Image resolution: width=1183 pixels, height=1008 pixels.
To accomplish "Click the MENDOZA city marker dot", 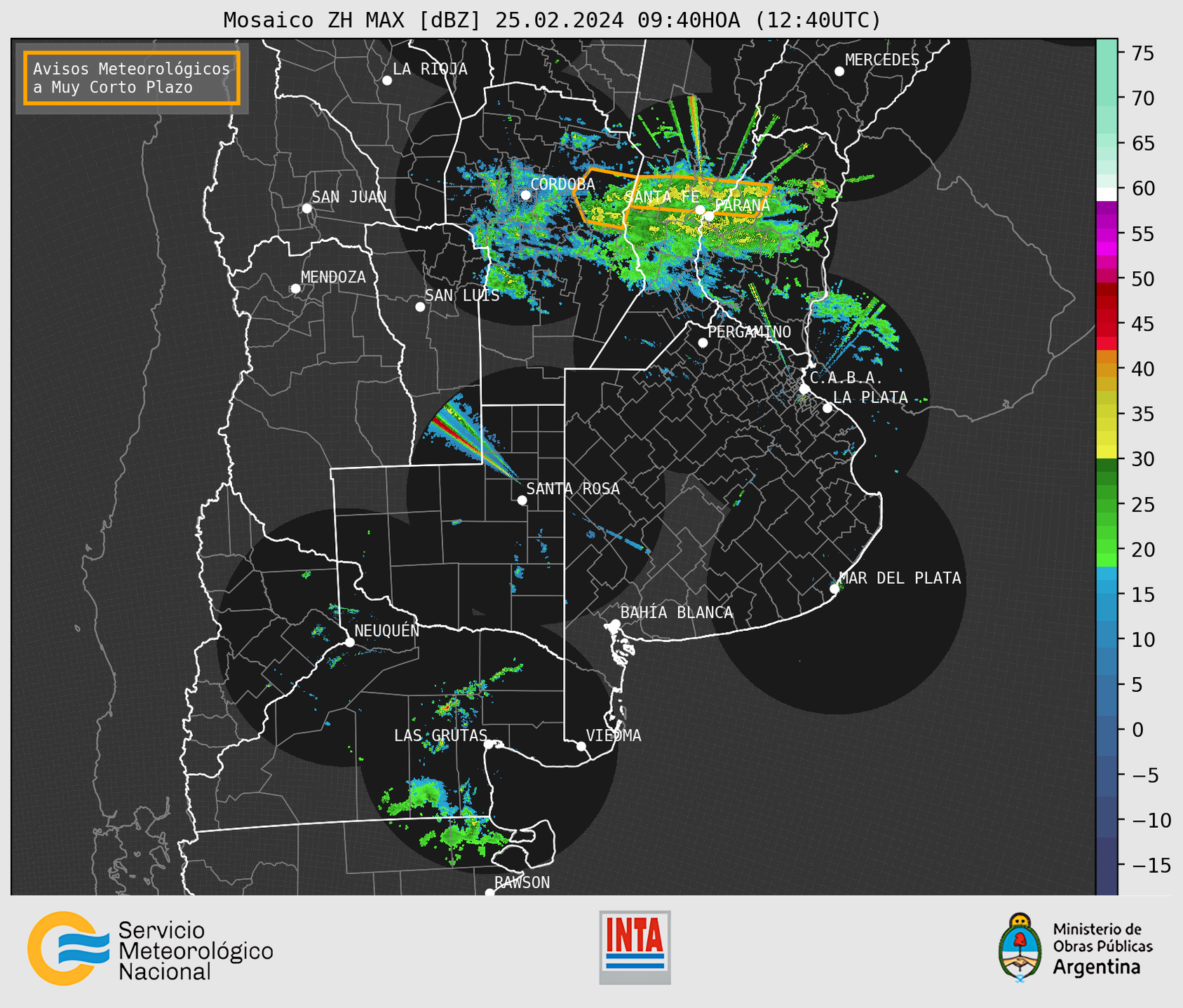I will coord(295,289).
